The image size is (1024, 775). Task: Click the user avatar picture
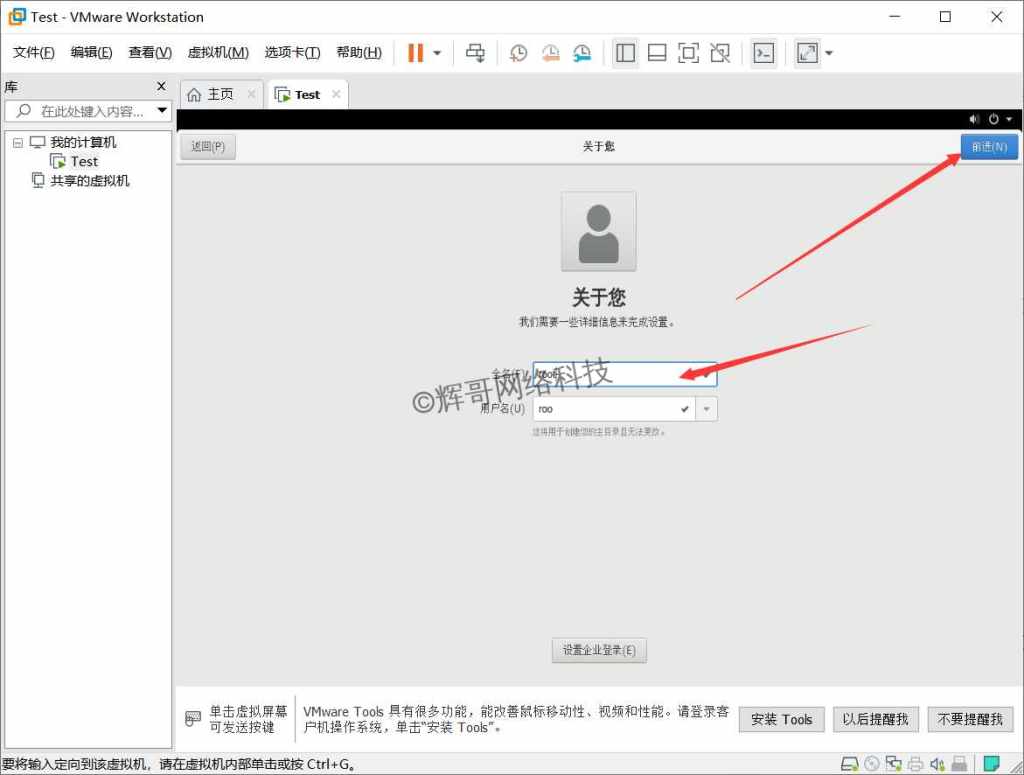598,231
